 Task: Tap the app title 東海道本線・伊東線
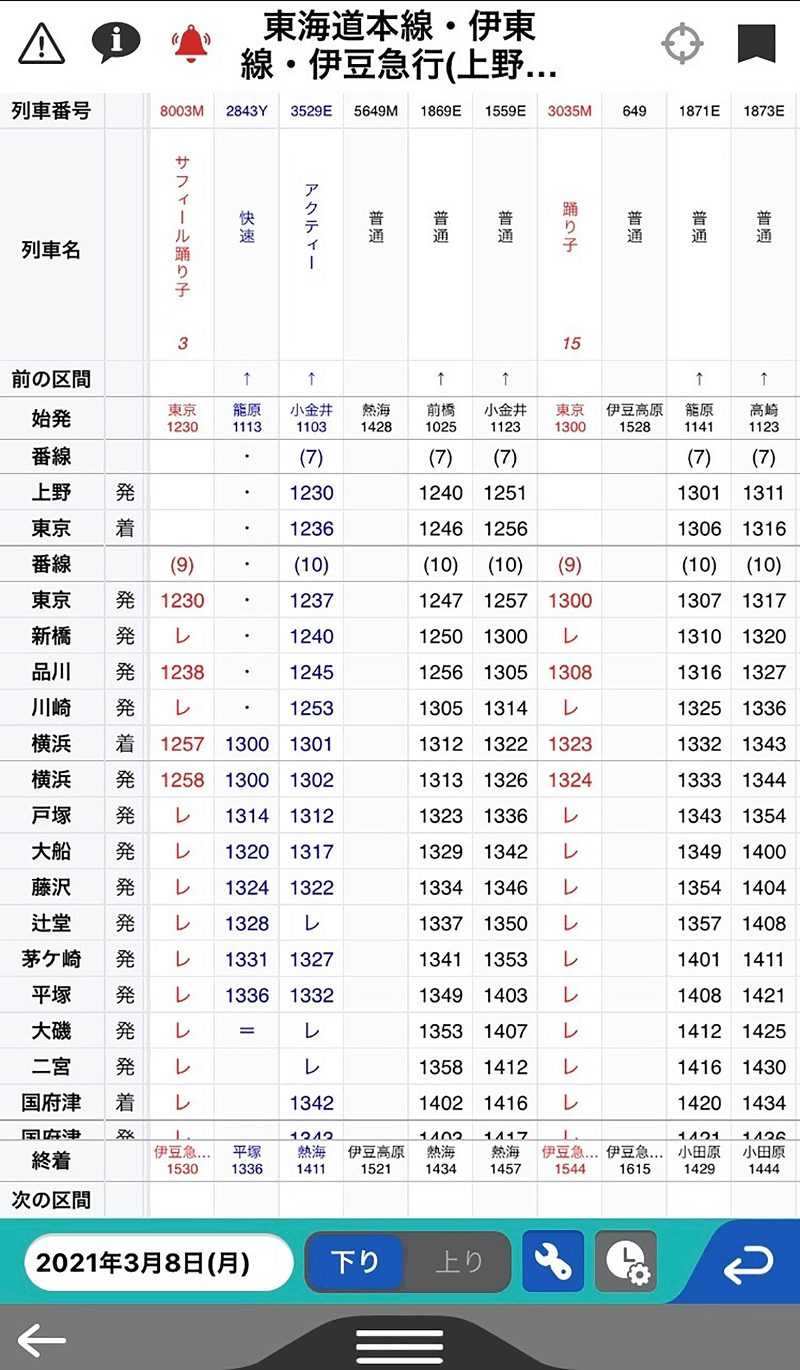click(399, 44)
